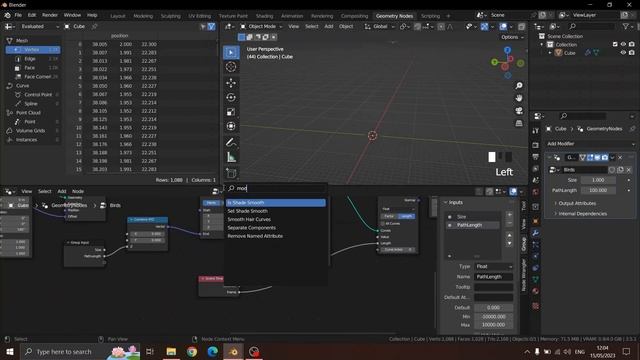Viewport: 640px width, 360px height.
Task: Open the File menu
Action: click(x=18, y=15)
